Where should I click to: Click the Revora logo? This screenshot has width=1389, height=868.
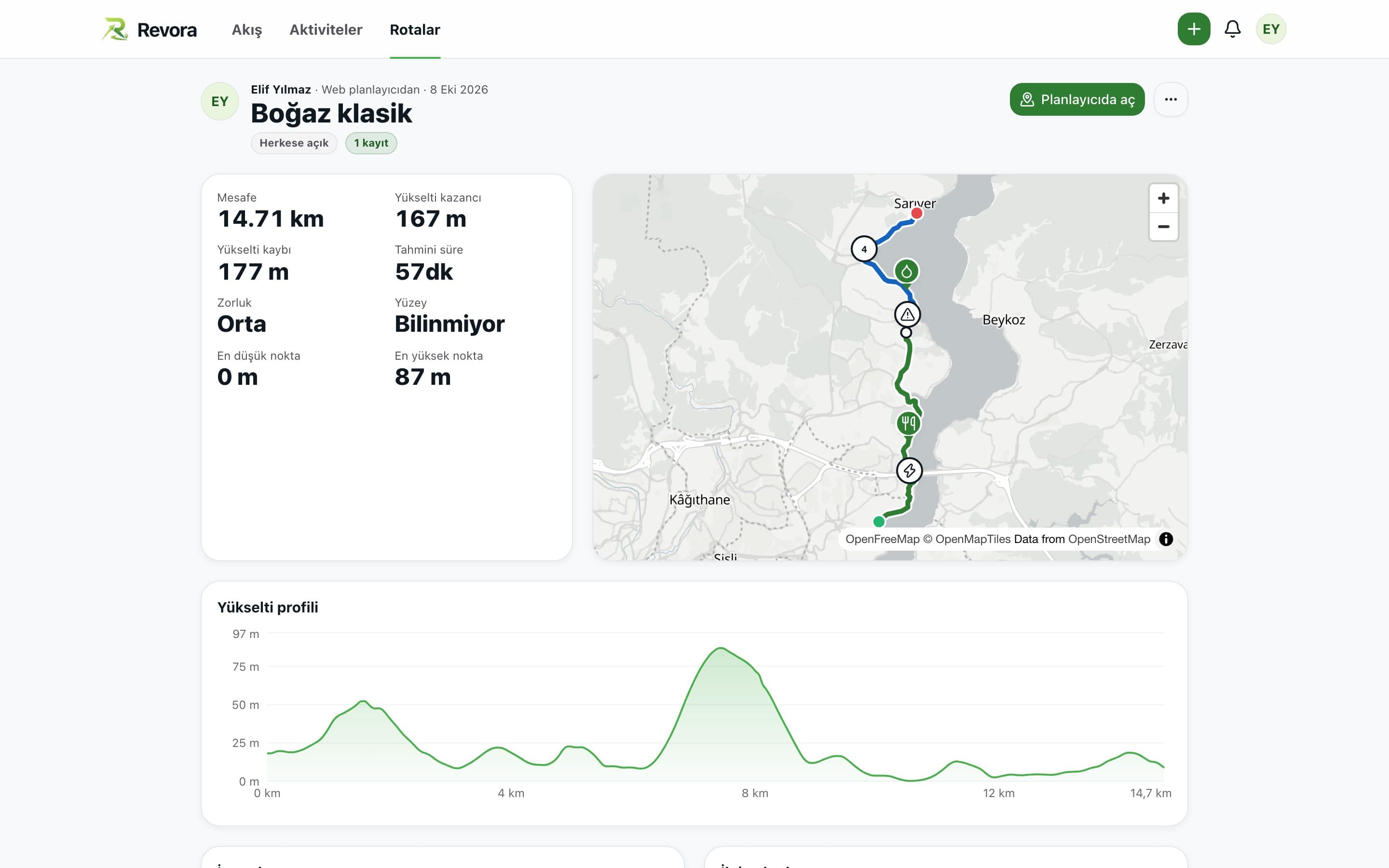coord(149,29)
